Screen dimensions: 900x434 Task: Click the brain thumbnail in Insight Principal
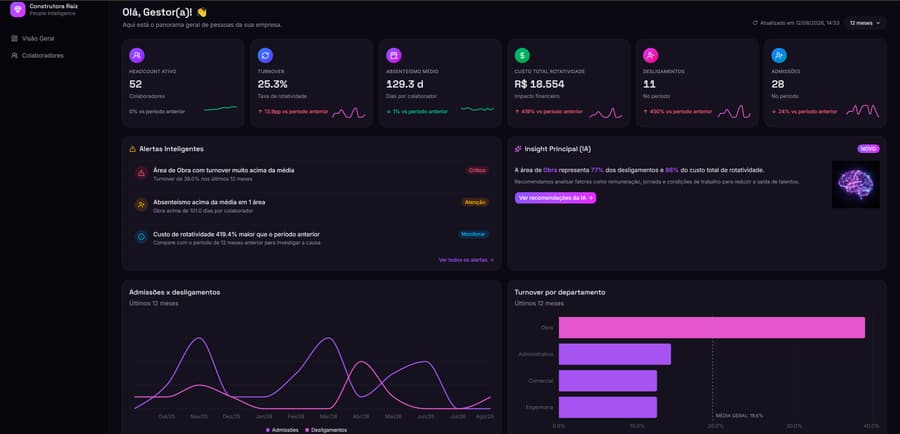[855, 184]
